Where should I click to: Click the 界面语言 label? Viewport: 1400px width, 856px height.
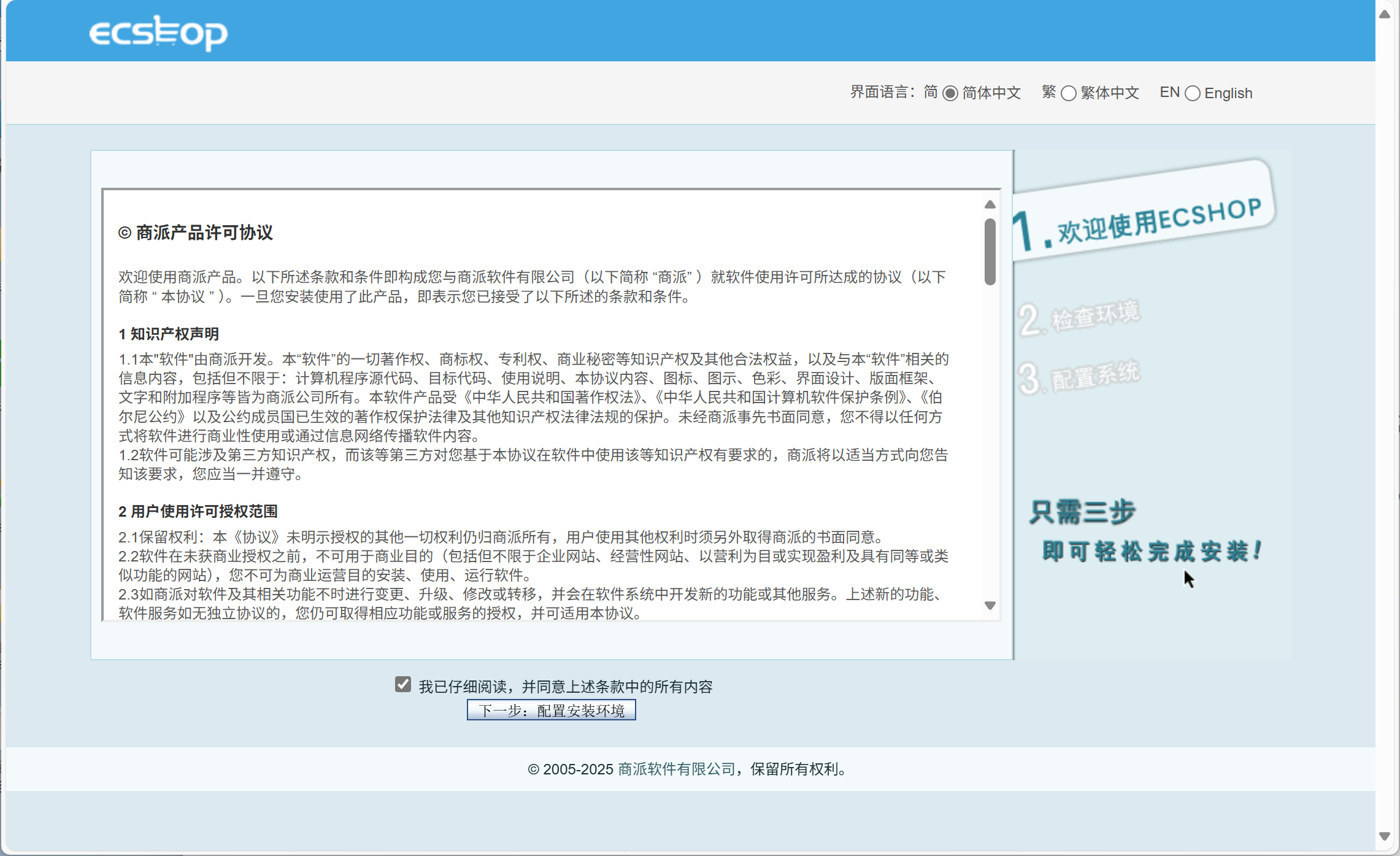tap(883, 92)
